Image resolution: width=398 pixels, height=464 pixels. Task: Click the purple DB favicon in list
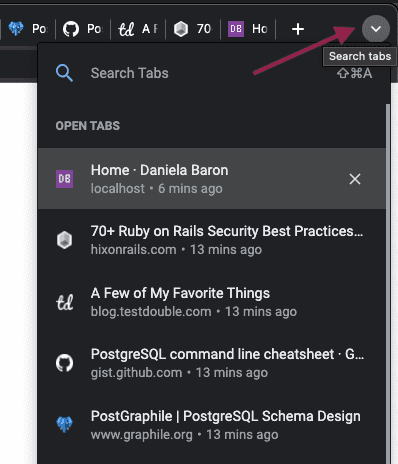coord(64,179)
